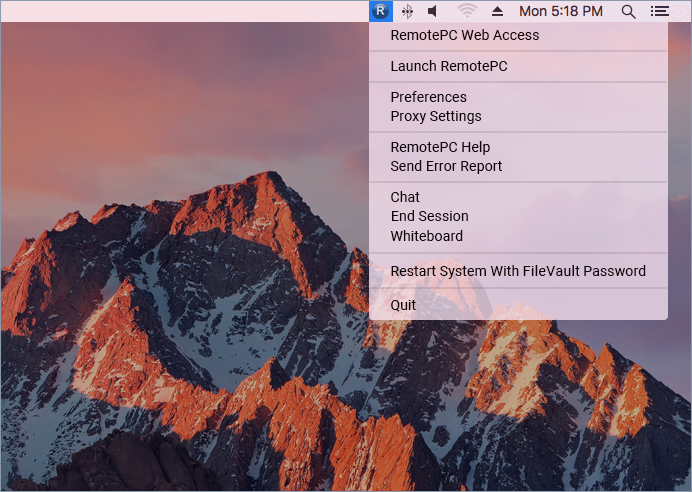Open Preferences from the menu

[428, 97]
